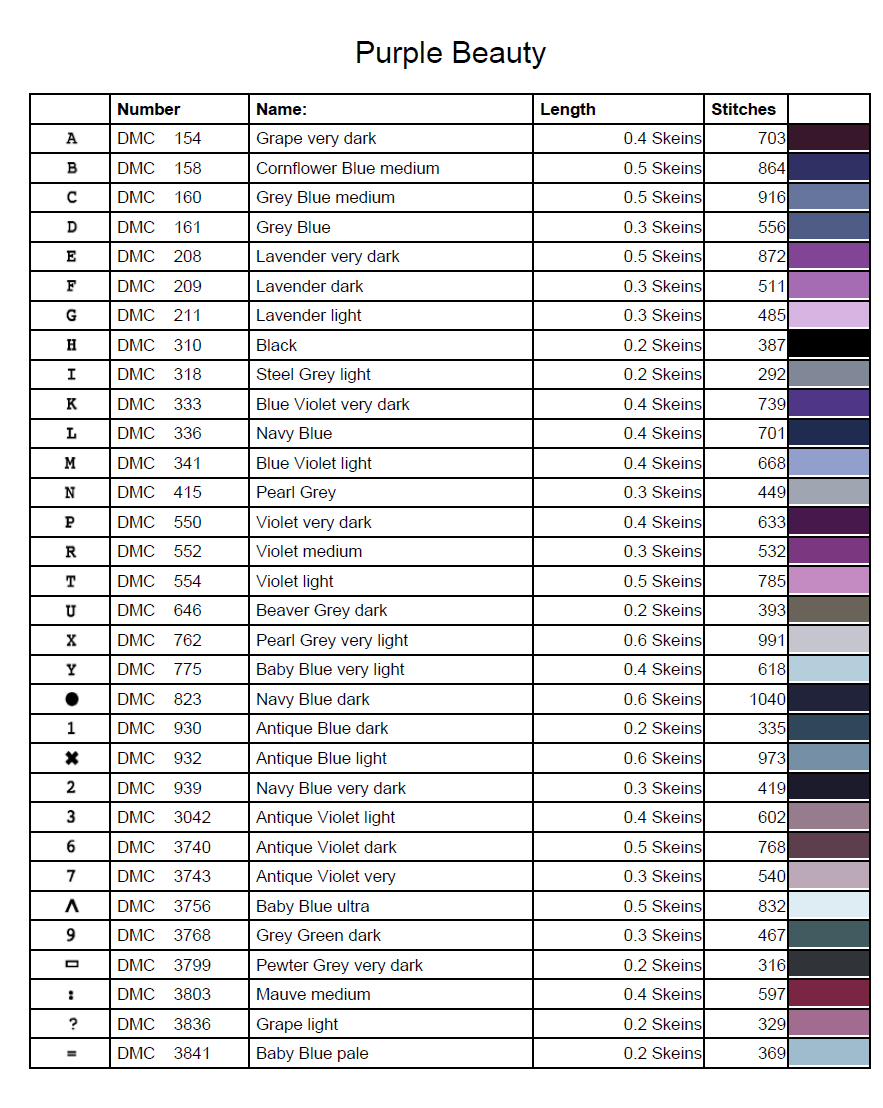Screen dimensions: 883x1108
Task: Select the colon symbol for Mauve medium
Action: [71, 994]
